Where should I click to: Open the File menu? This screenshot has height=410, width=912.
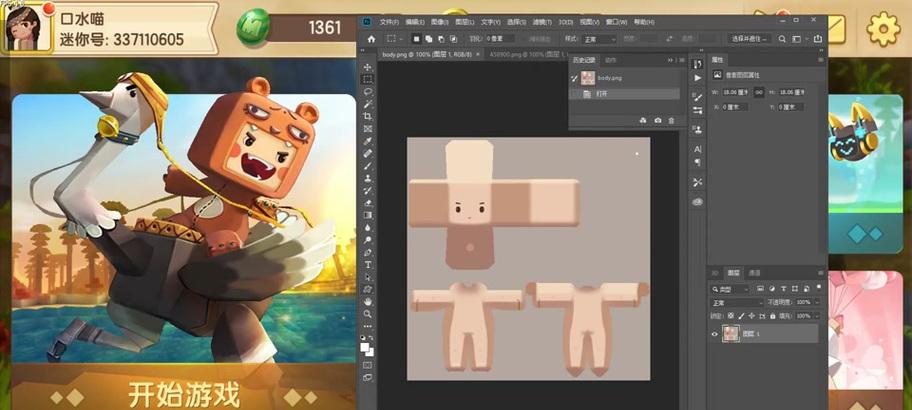[x=389, y=22]
